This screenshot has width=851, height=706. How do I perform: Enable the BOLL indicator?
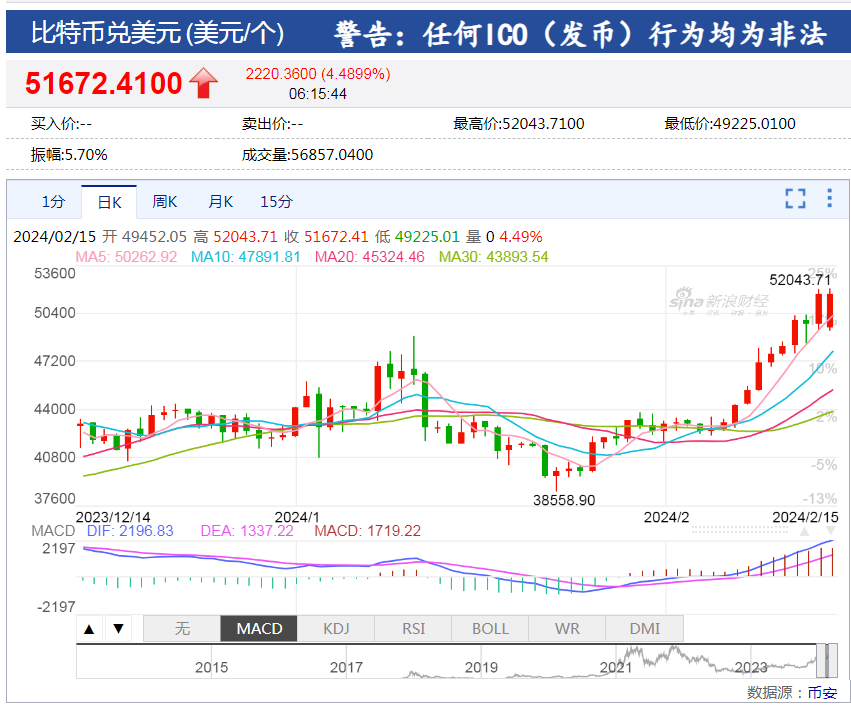tap(489, 628)
